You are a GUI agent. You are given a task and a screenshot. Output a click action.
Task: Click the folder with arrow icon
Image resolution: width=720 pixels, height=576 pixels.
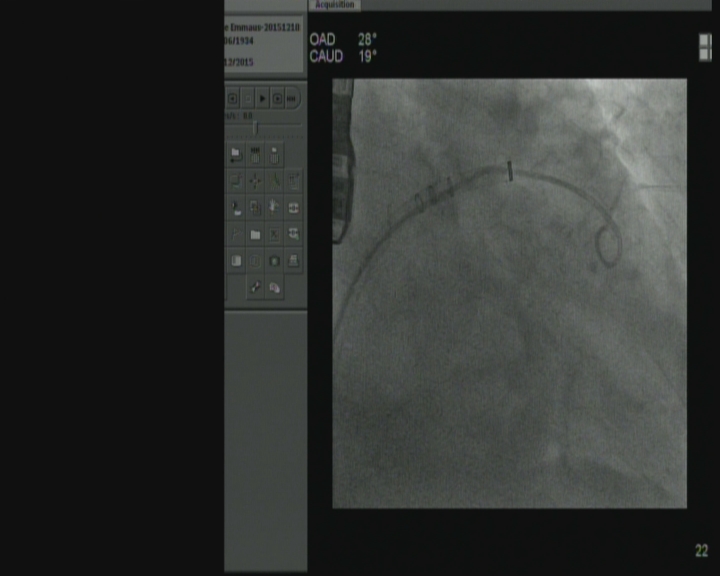pos(236,155)
